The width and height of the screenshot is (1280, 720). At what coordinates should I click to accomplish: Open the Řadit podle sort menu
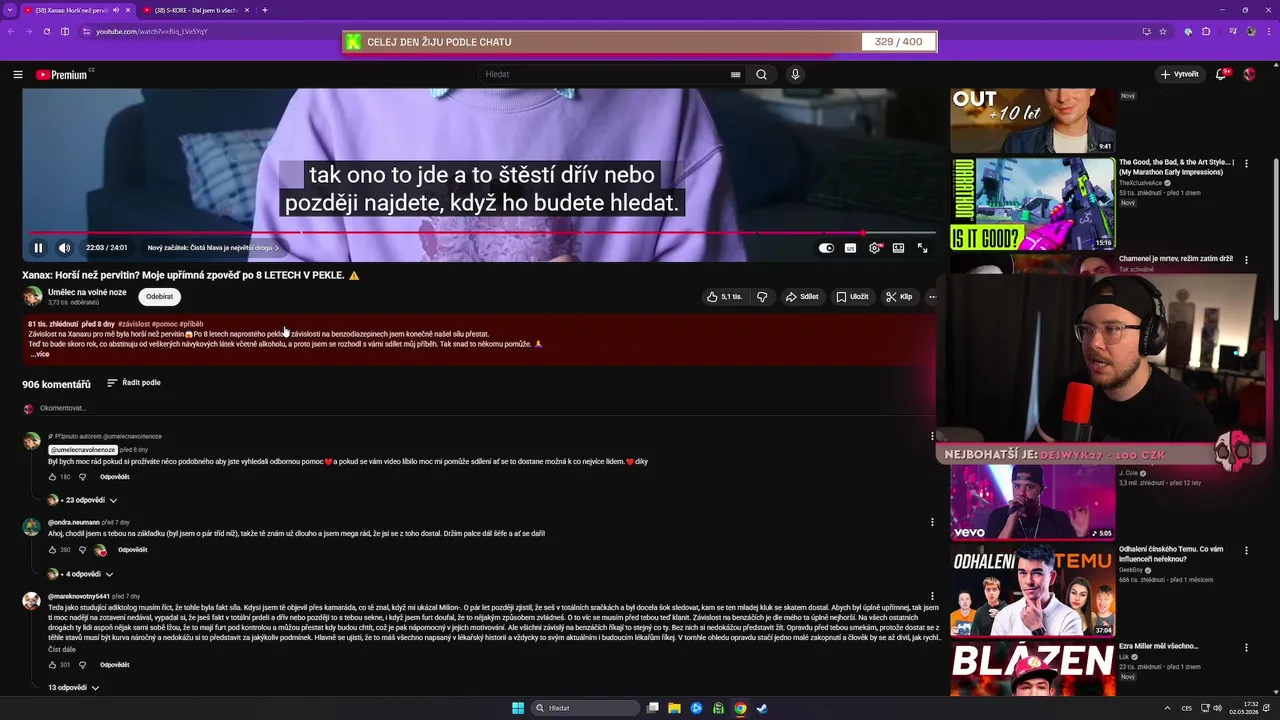point(133,383)
